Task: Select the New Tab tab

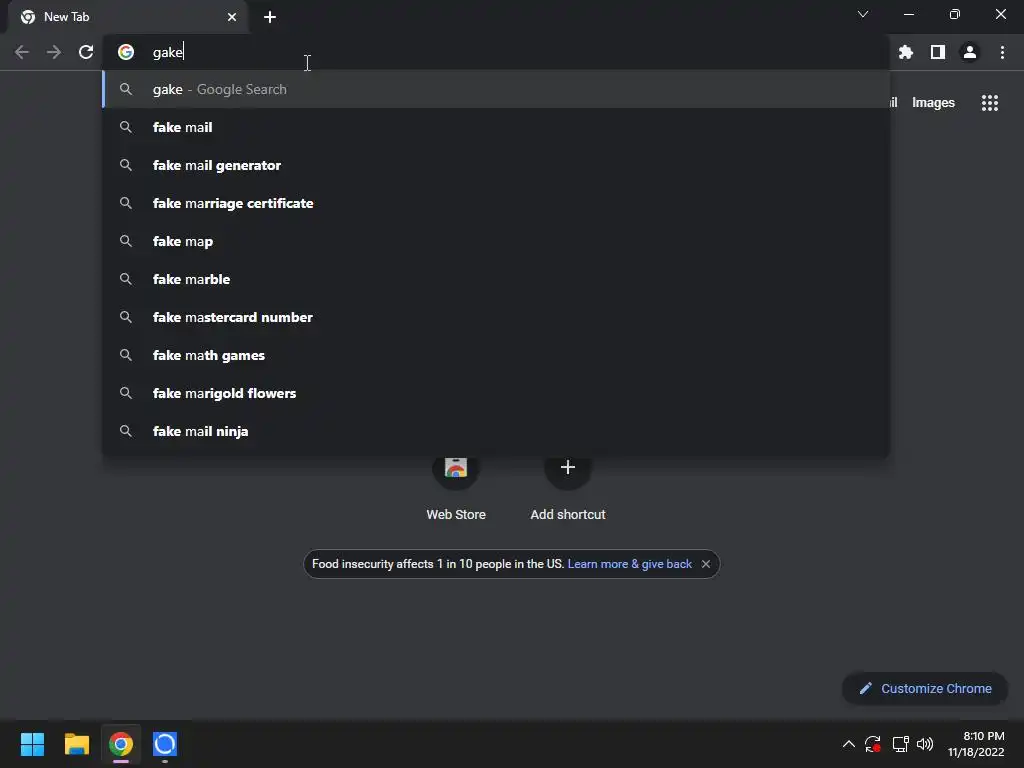Action: (127, 17)
